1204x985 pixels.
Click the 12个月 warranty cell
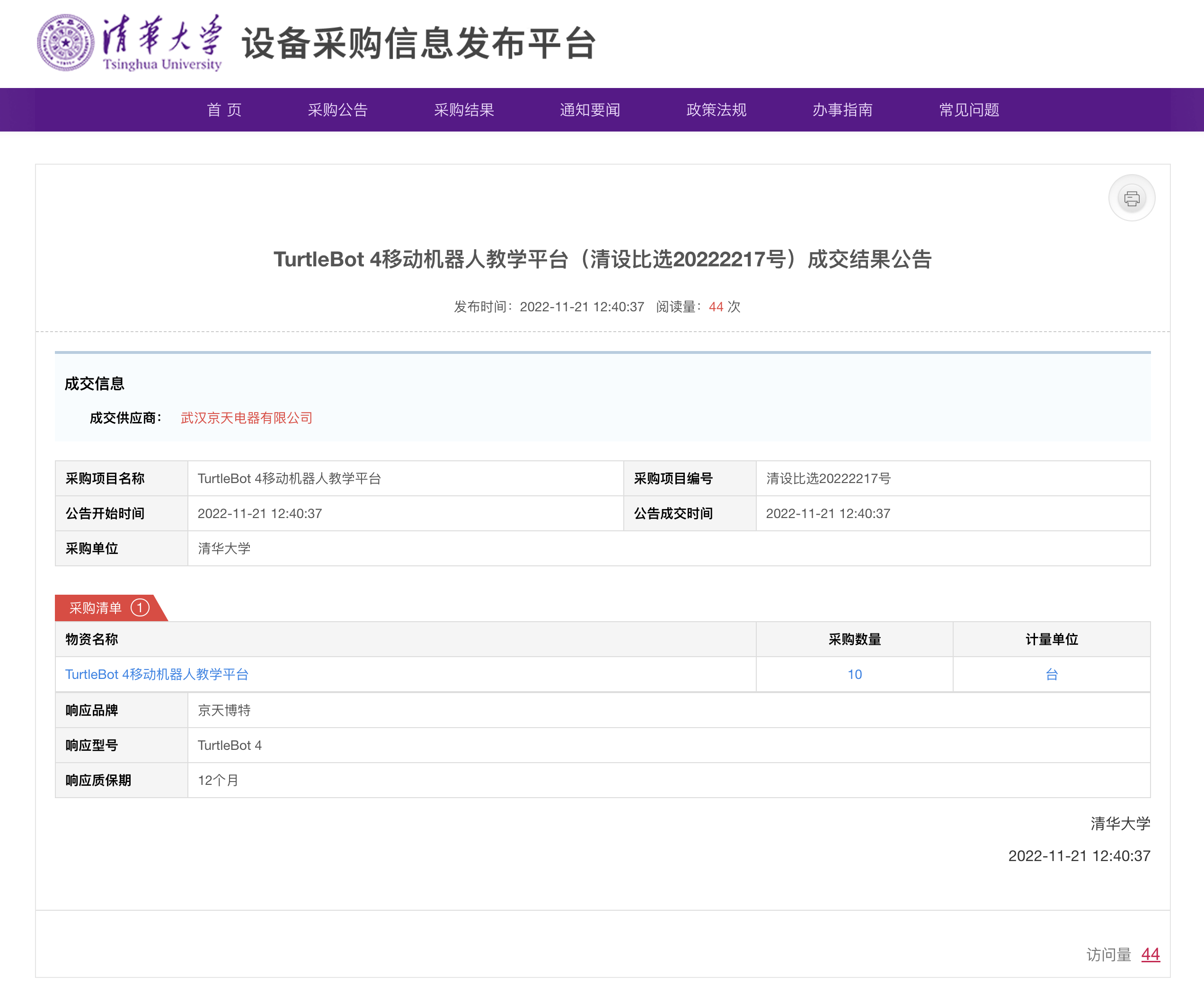[x=669, y=780]
